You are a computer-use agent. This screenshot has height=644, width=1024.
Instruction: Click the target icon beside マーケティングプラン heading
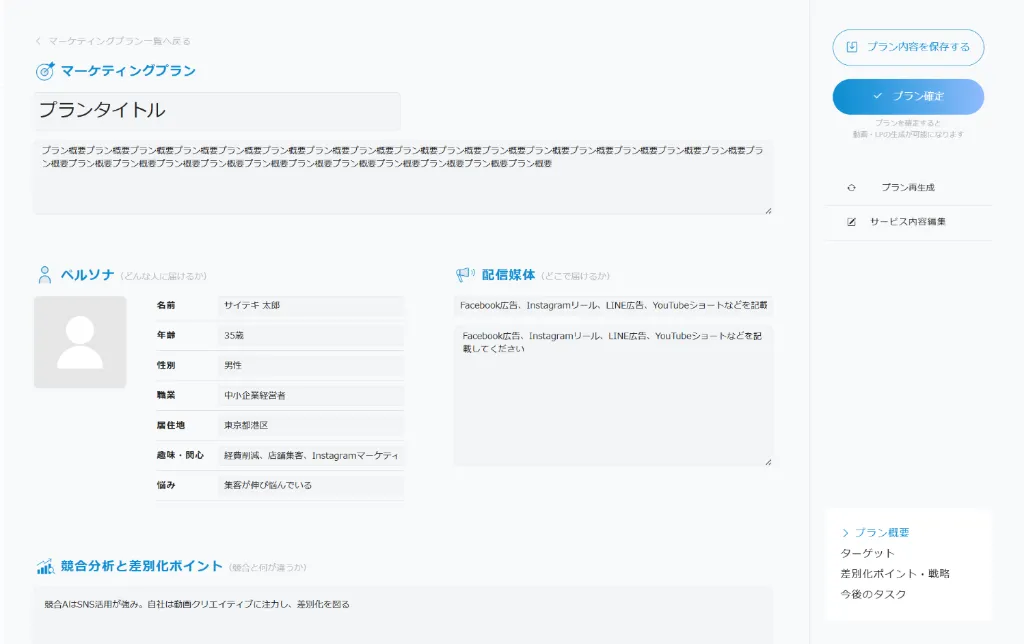click(45, 71)
